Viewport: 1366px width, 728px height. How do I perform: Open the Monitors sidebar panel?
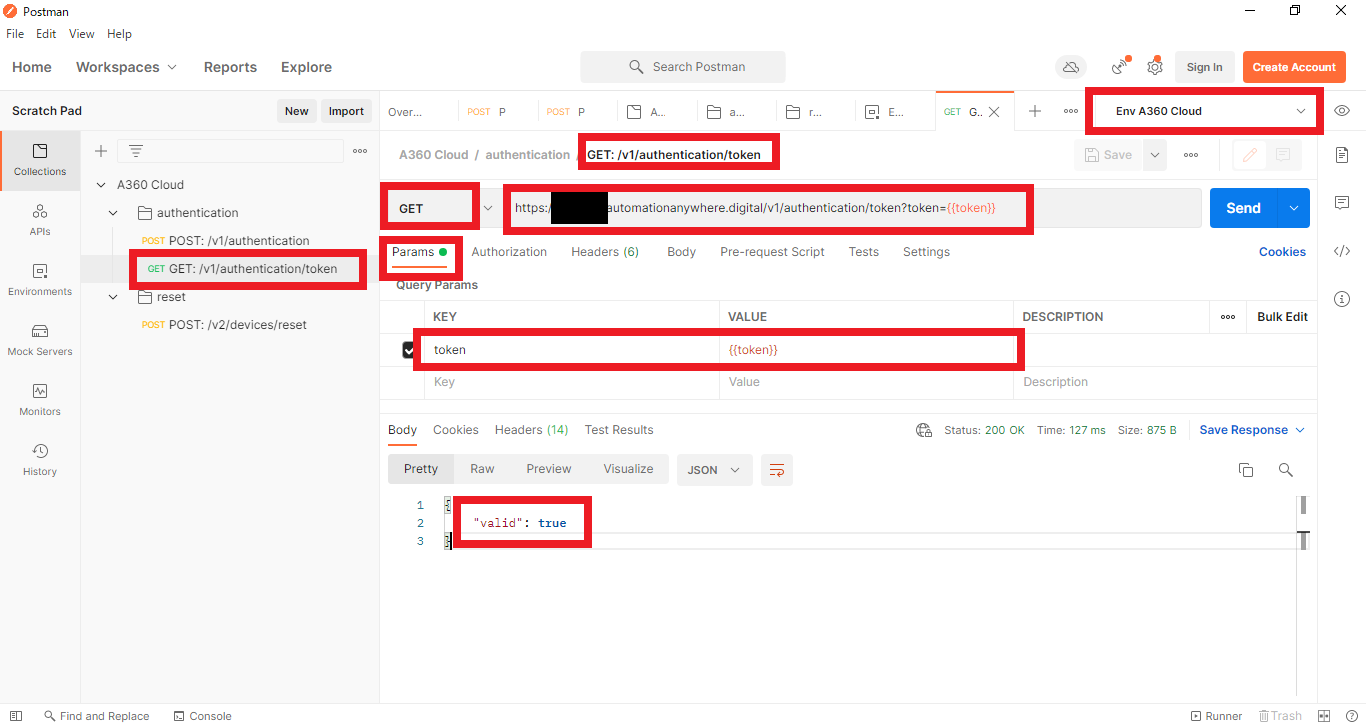[x=40, y=400]
